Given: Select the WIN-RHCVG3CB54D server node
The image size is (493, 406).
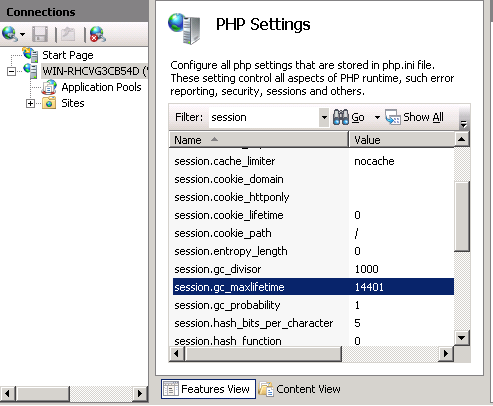Looking at the screenshot, I should coord(95,71).
